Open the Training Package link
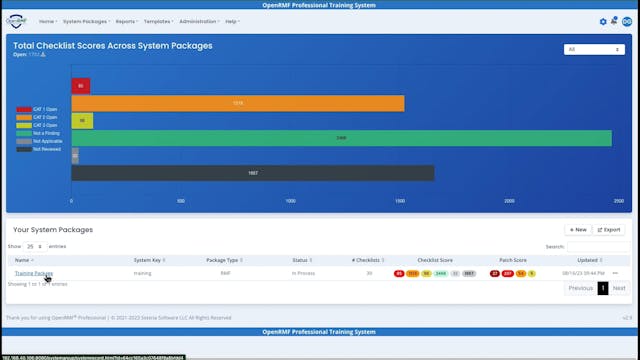Screen dimensions: 640x360 34,273
